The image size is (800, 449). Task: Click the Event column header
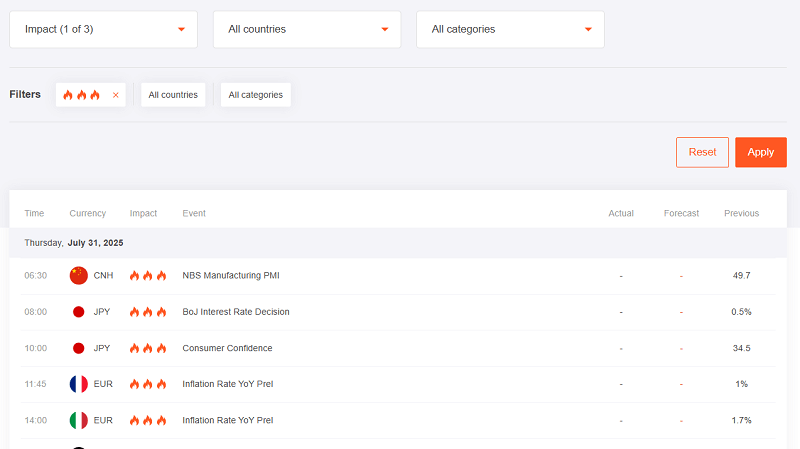194,213
